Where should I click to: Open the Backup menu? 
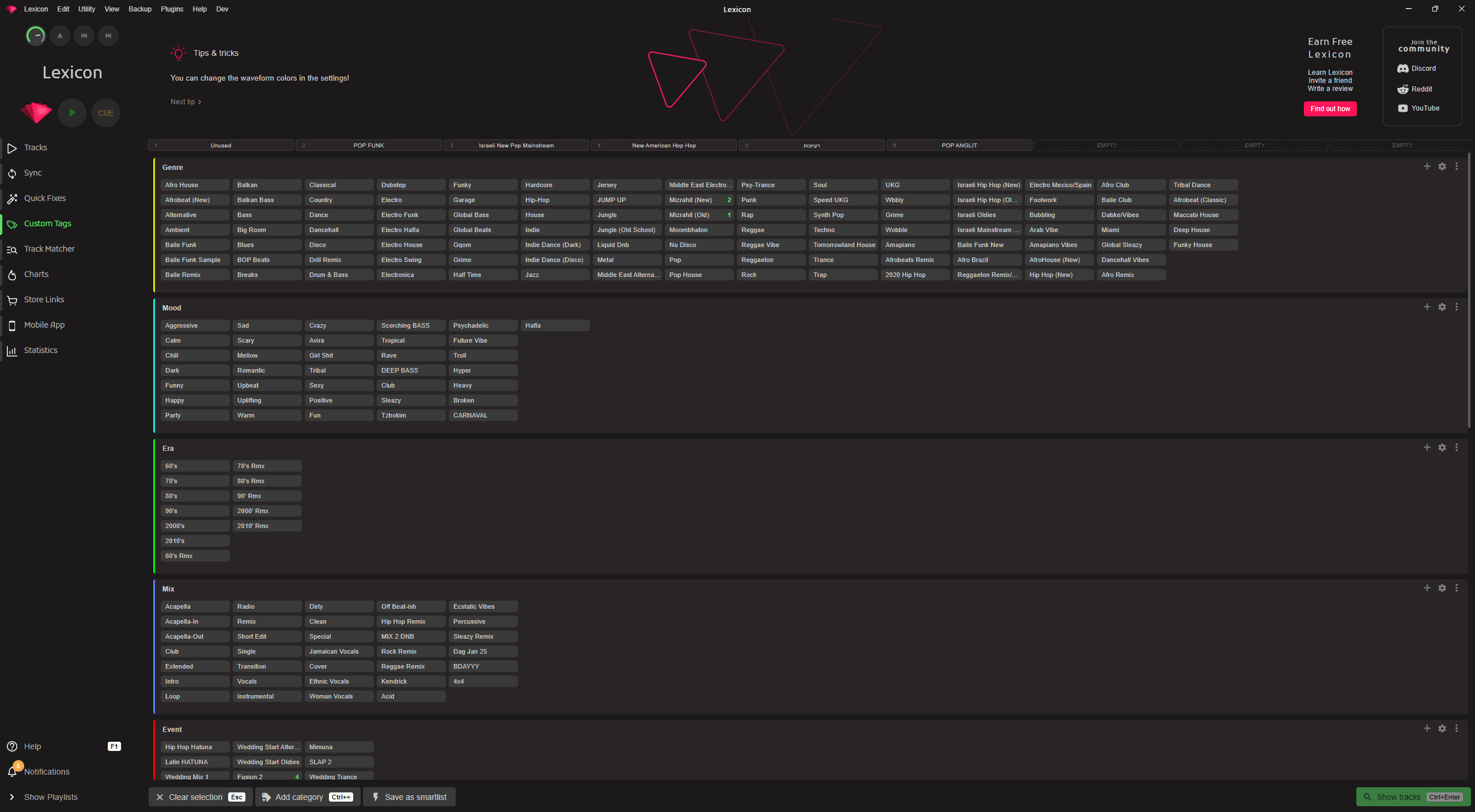pos(140,9)
